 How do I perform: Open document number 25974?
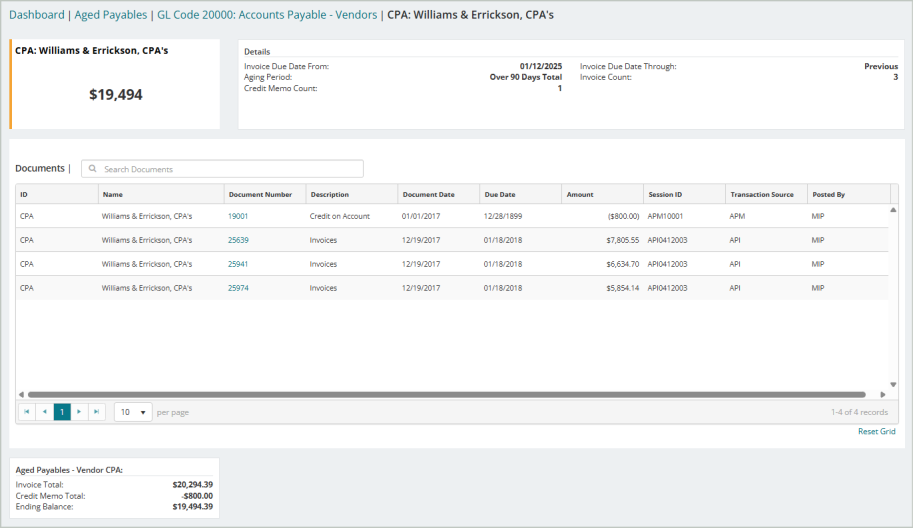[x=238, y=288]
